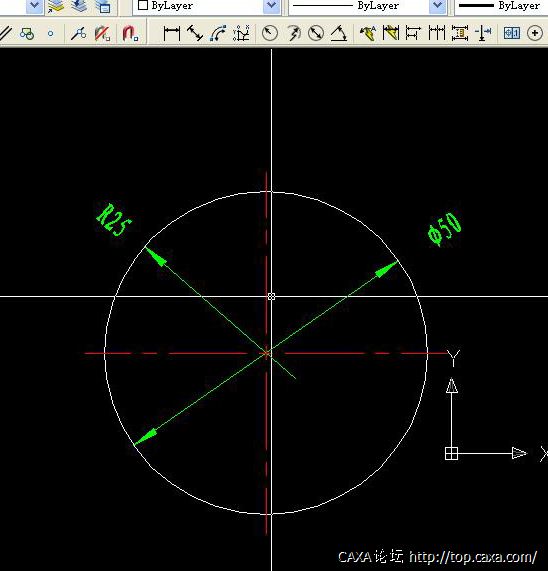The image size is (548, 571).
Task: Select the Ordinate dimension tool
Action: pos(241,33)
